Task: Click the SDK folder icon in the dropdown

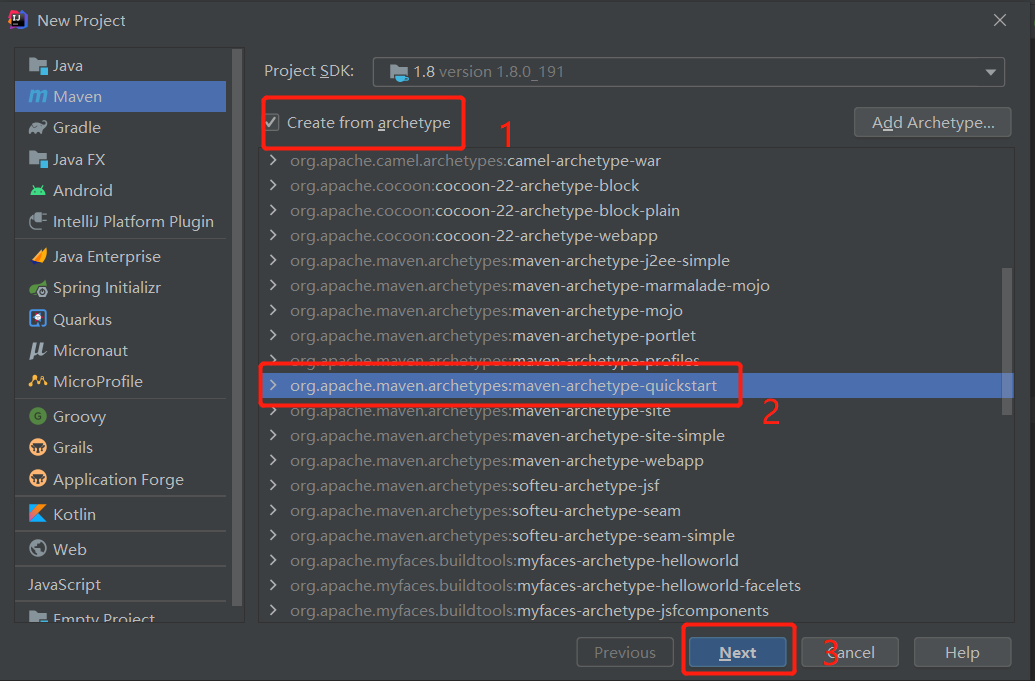Action: click(x=399, y=72)
